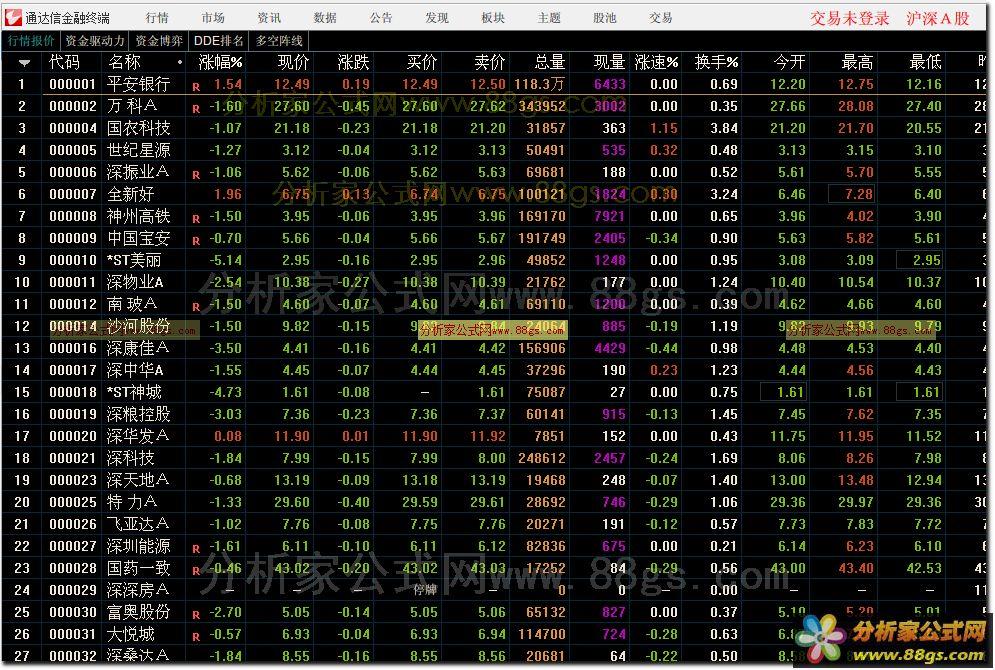Select stock name *ST美丽

coord(134,260)
